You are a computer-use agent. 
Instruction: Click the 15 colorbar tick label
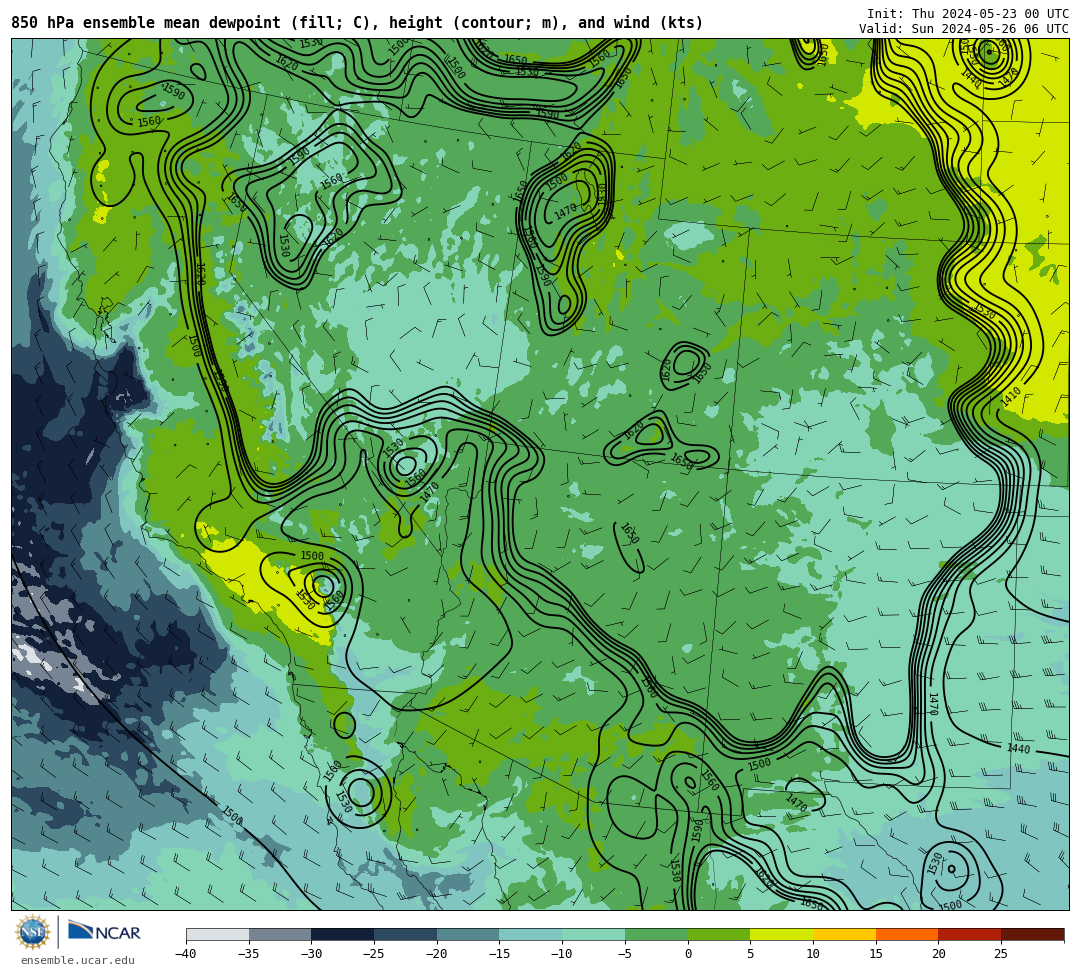coord(876,954)
